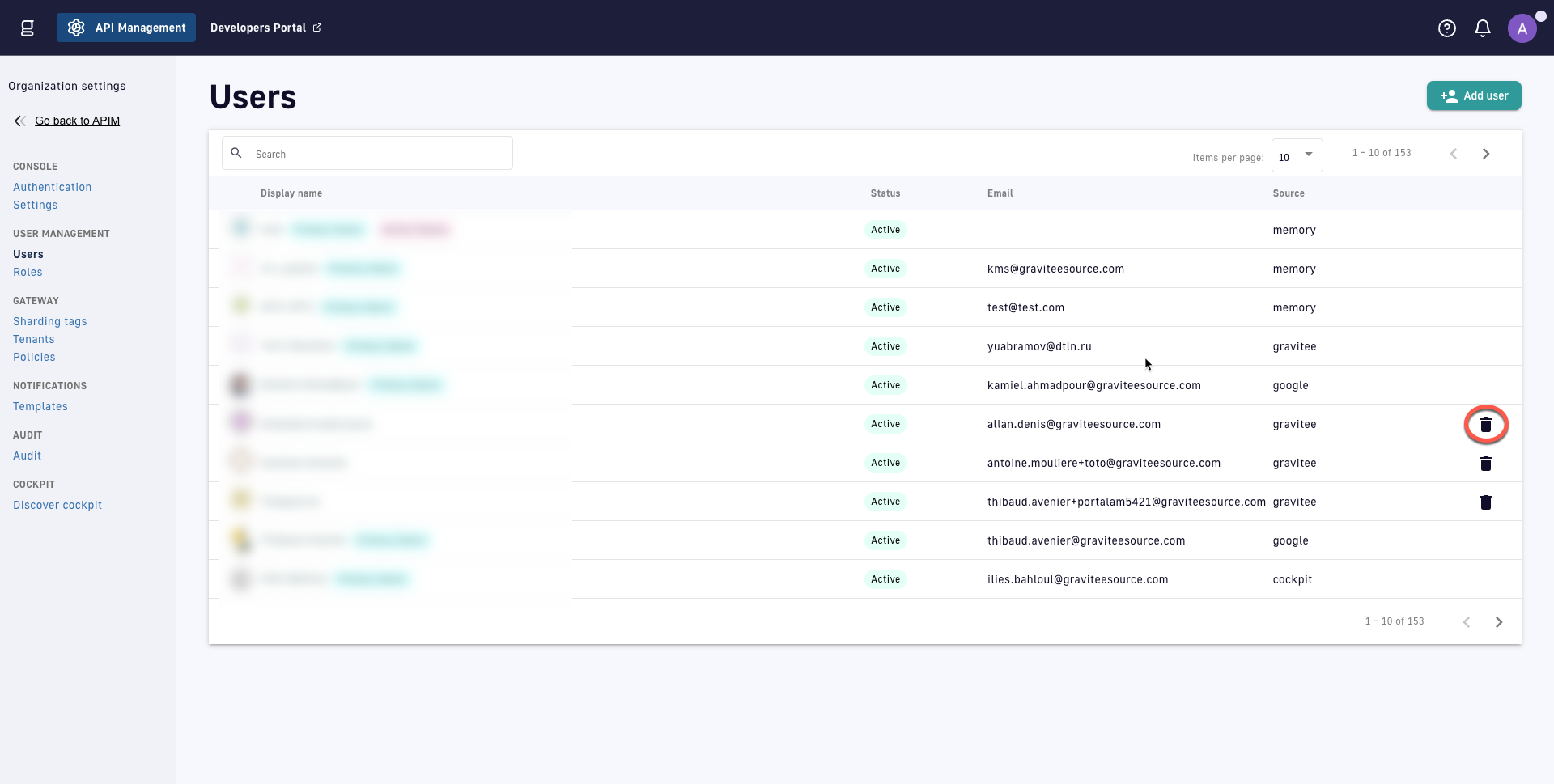Viewport: 1554px width, 784px height.
Task: Click the Go back to APIM link
Action: (x=77, y=121)
